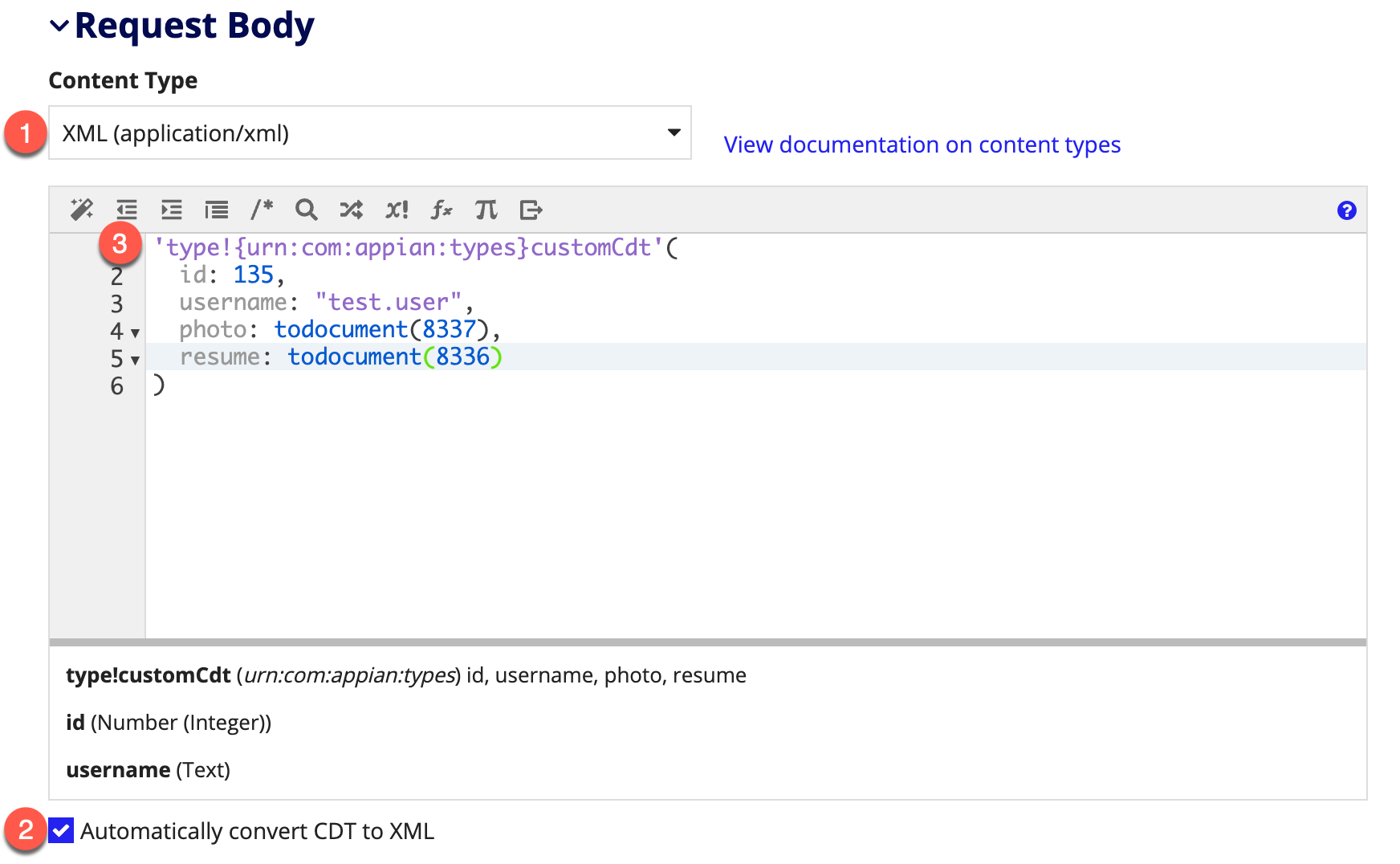Click the x! toolbar icon
Viewport: 1400px width, 864px height.
coord(397,210)
